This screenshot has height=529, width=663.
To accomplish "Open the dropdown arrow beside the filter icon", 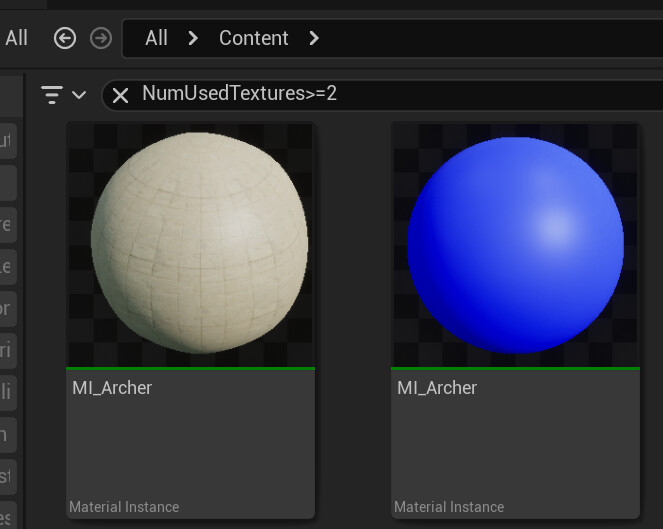I will point(79,95).
